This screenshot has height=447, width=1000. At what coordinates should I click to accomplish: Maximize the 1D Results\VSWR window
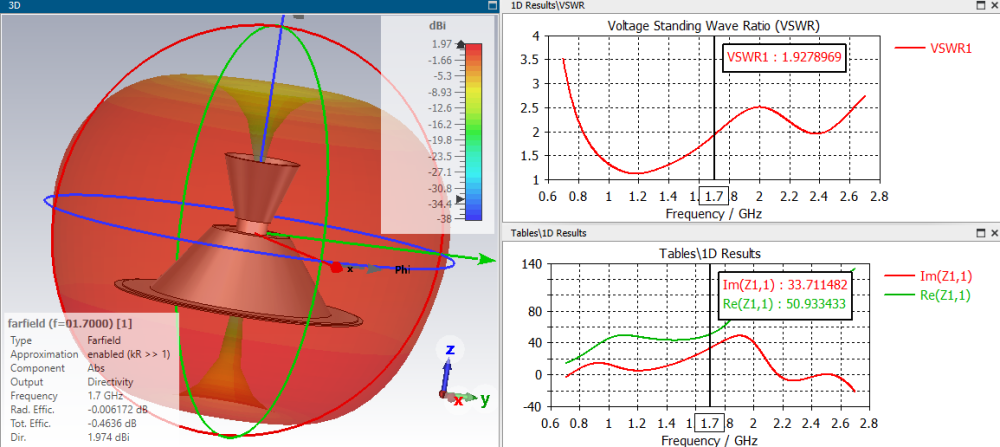tap(980, 5)
